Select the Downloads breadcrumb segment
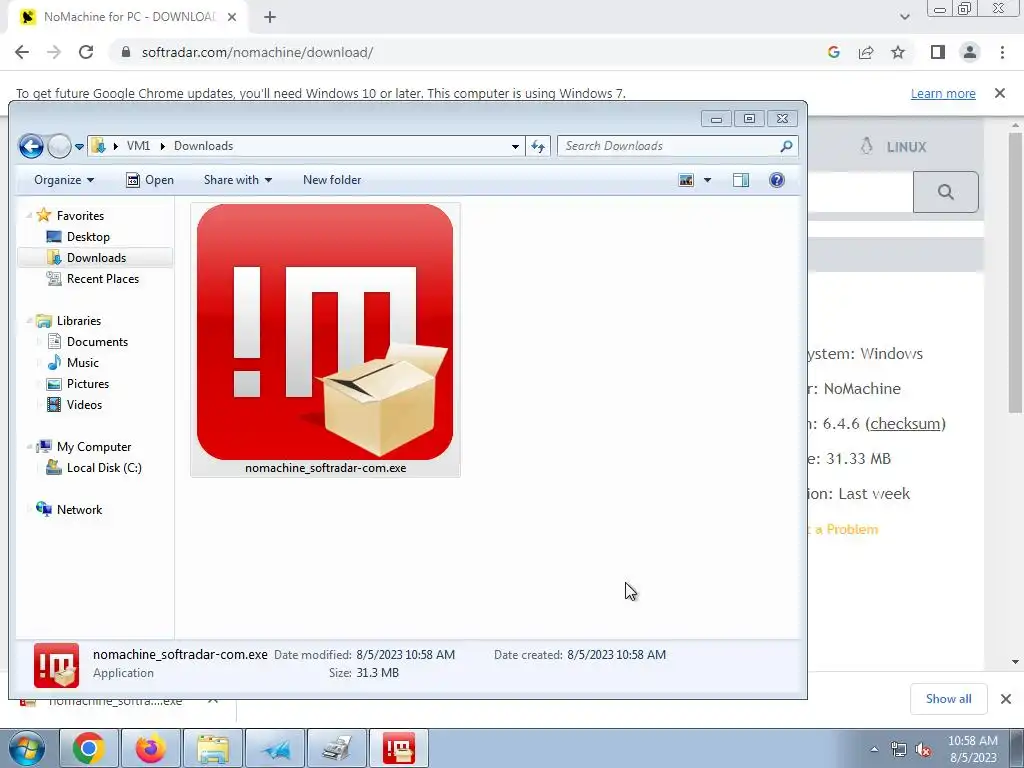1024x768 pixels. (x=203, y=146)
